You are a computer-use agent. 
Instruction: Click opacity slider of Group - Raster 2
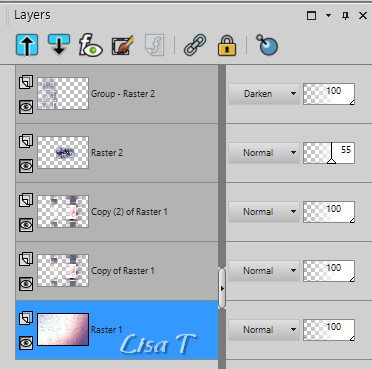click(329, 94)
